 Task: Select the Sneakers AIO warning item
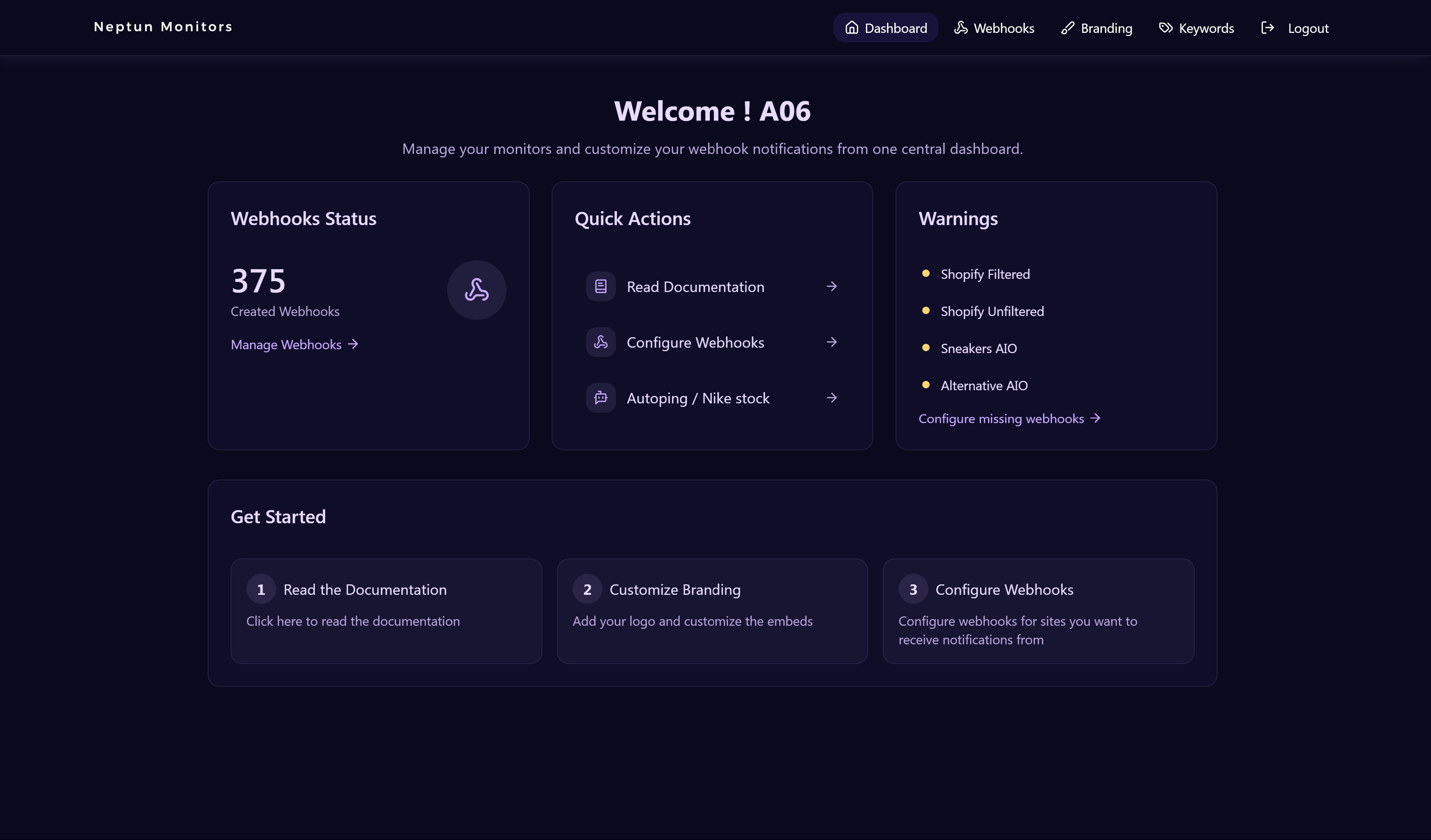pos(978,348)
